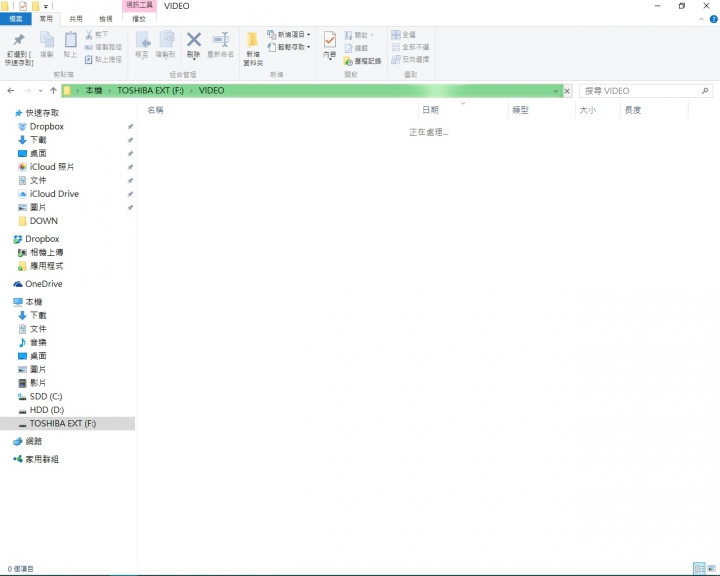The height and width of the screenshot is (576, 720).
Task: Click TOSHIBA EXT (F:) in address path
Action: point(150,90)
